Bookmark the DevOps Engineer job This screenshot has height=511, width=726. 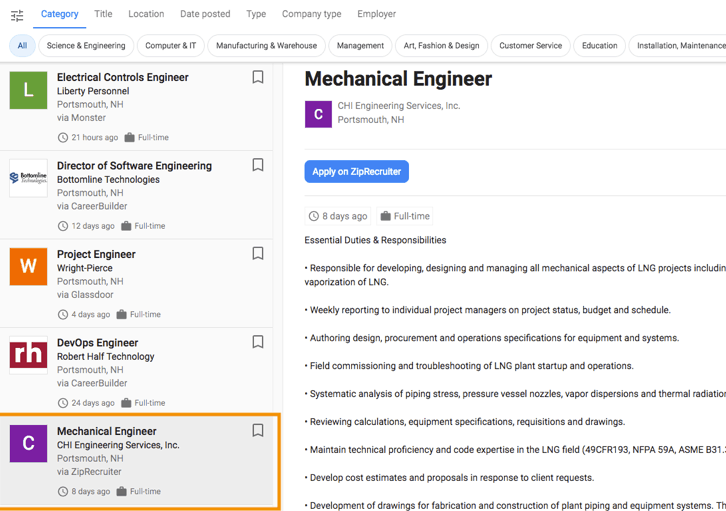pos(258,342)
